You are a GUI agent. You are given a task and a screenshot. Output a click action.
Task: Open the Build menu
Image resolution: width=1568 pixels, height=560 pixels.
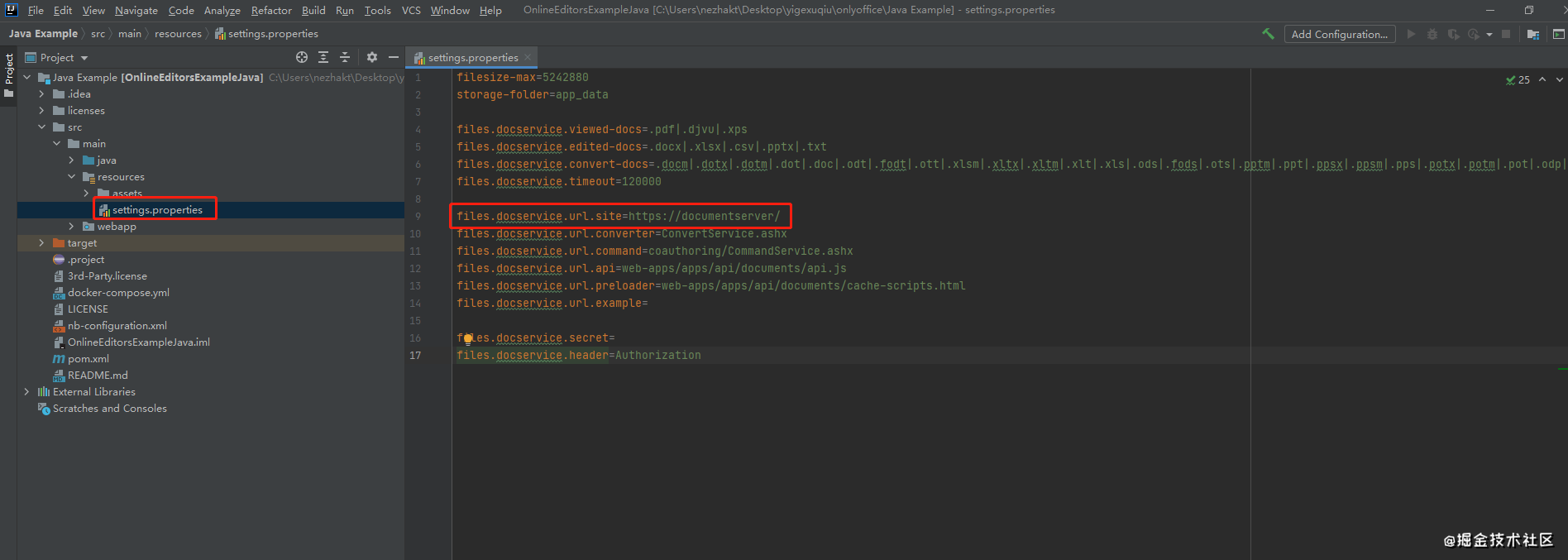pyautogui.click(x=313, y=10)
